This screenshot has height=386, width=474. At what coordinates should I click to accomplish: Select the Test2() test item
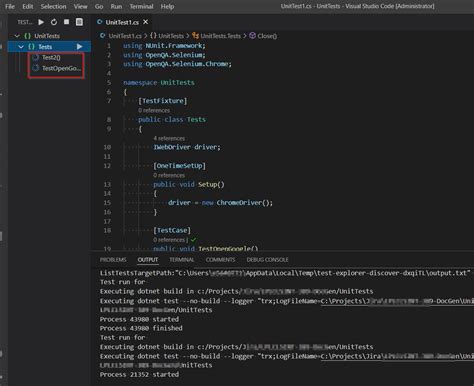click(x=51, y=57)
